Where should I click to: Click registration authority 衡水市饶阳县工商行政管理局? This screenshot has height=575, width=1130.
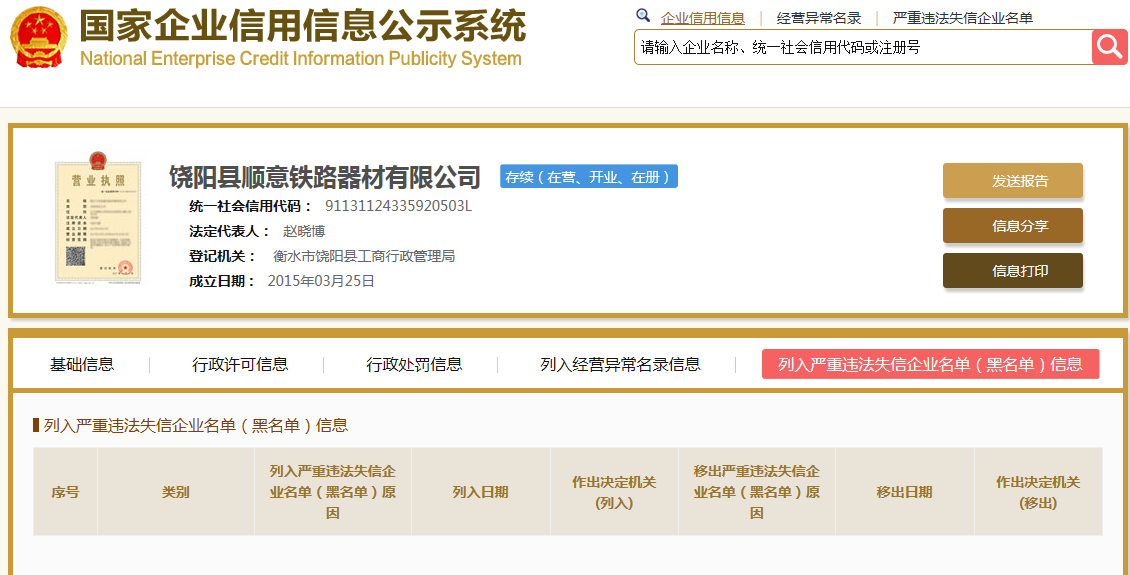pyautogui.click(x=364, y=256)
